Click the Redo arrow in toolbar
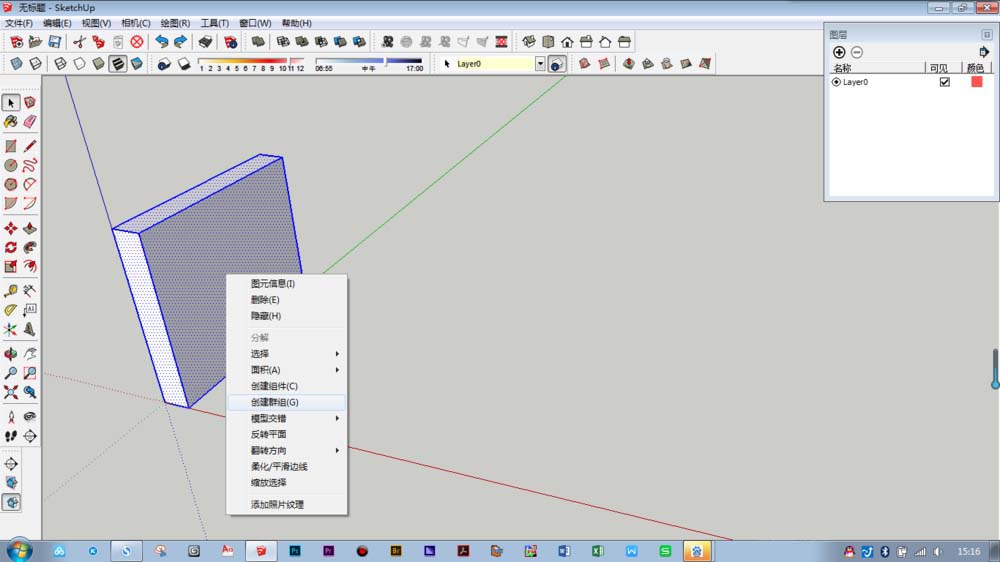Image resolution: width=1000 pixels, height=562 pixels. click(x=180, y=42)
